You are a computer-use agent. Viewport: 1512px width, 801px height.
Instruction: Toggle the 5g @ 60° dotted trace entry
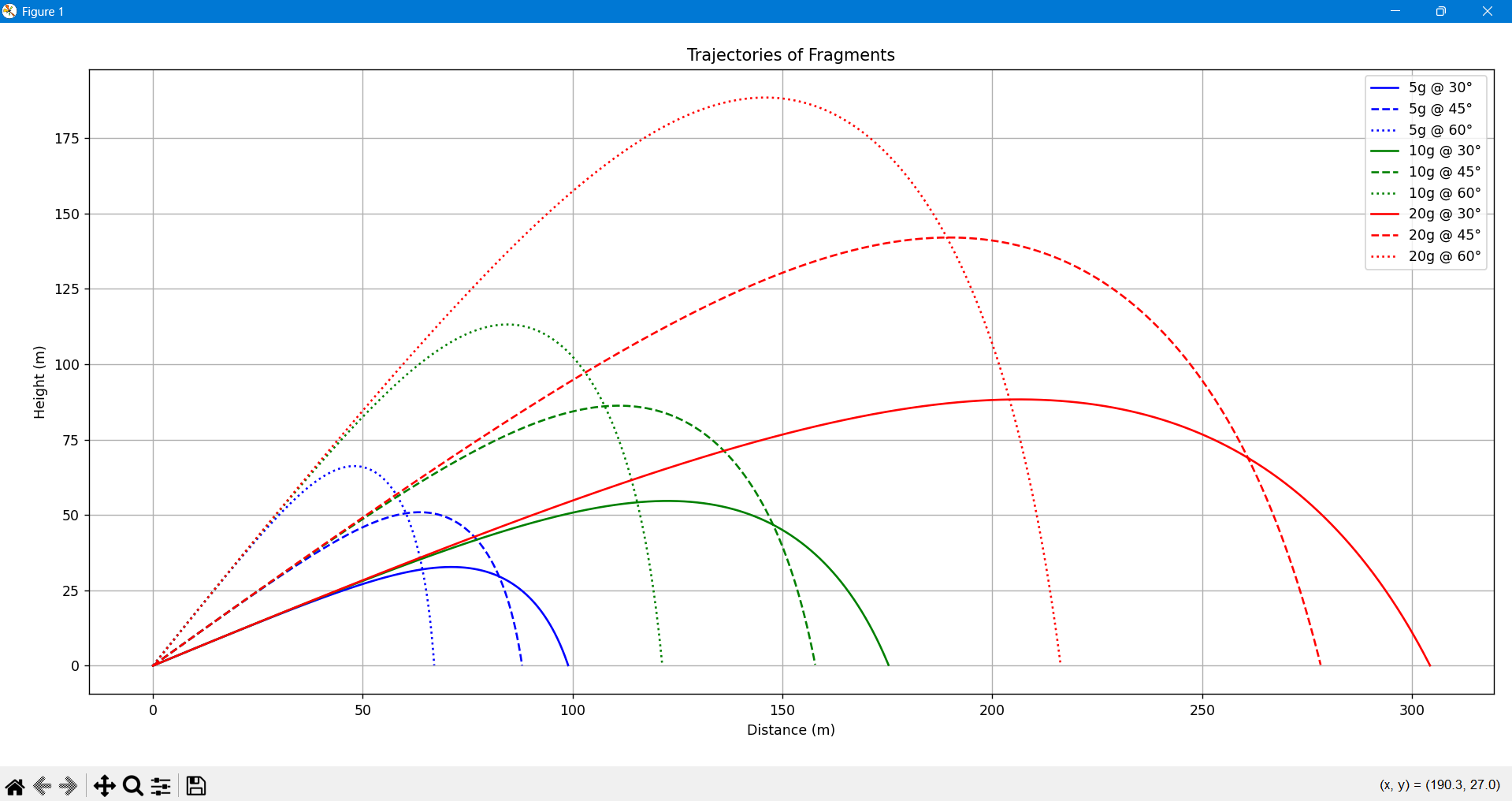pos(1440,130)
